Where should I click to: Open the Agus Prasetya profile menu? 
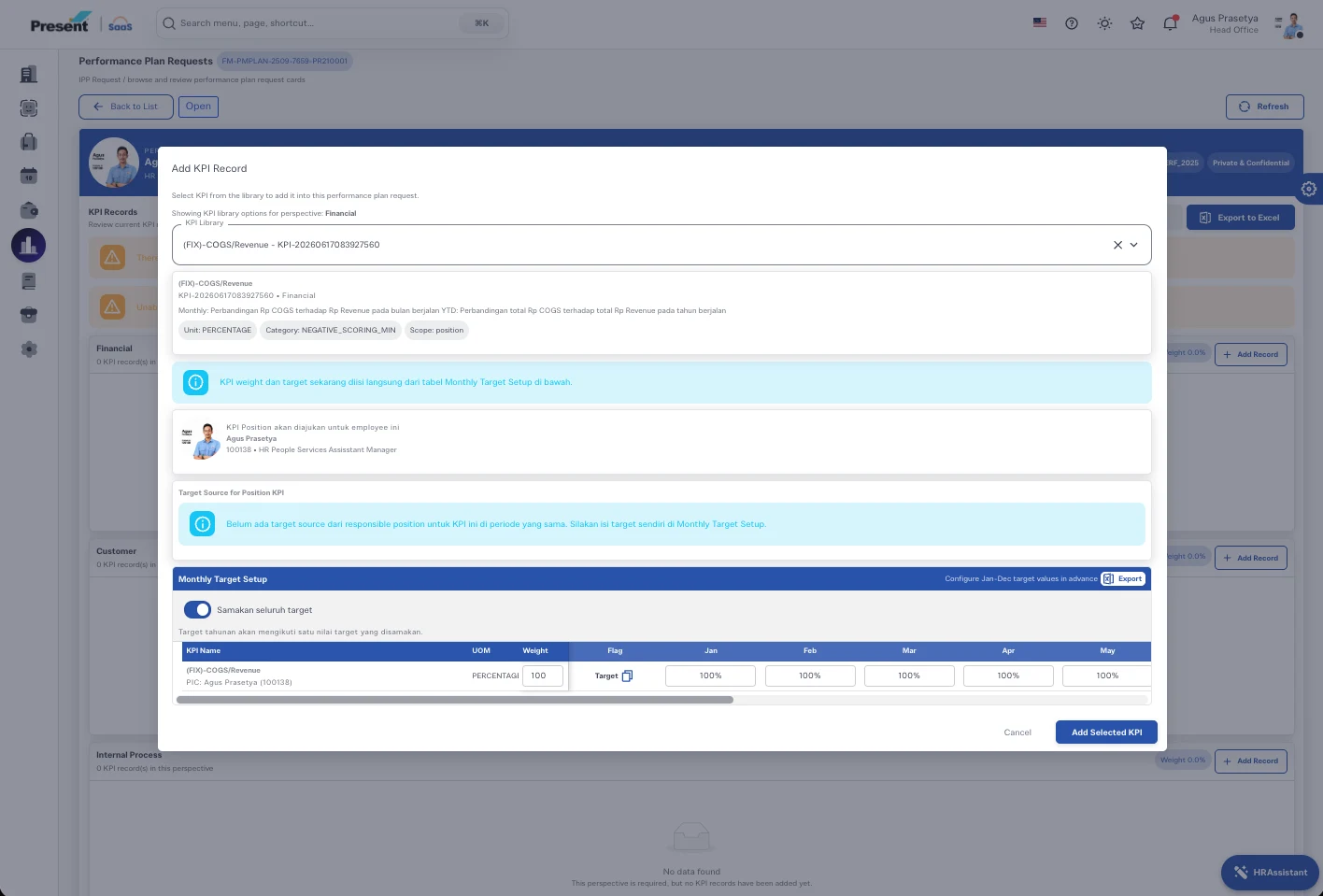pos(1248,24)
